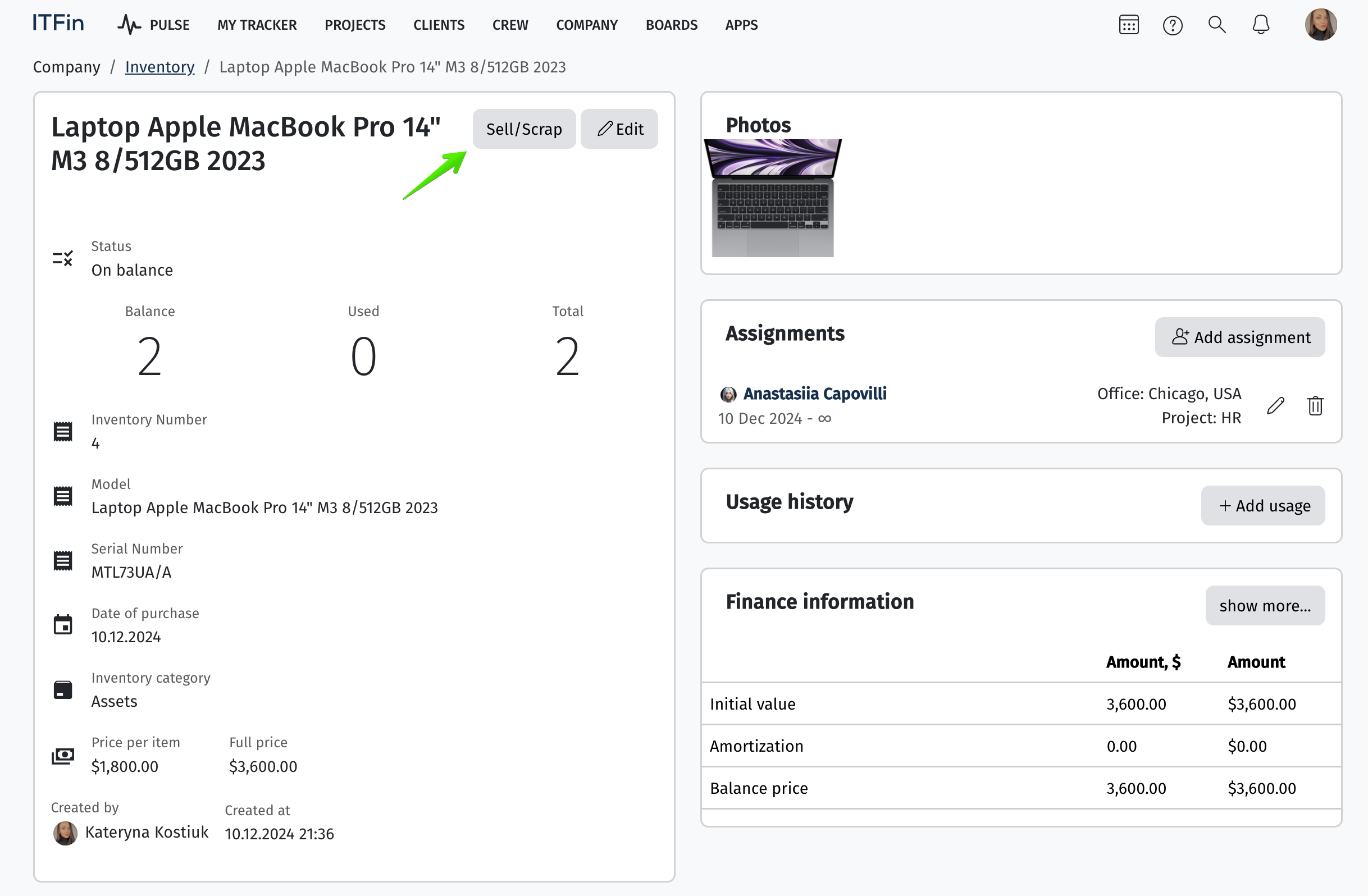Edit Anastasiia Capovilli assignment pencil icon
This screenshot has width=1368, height=896.
coord(1275,406)
